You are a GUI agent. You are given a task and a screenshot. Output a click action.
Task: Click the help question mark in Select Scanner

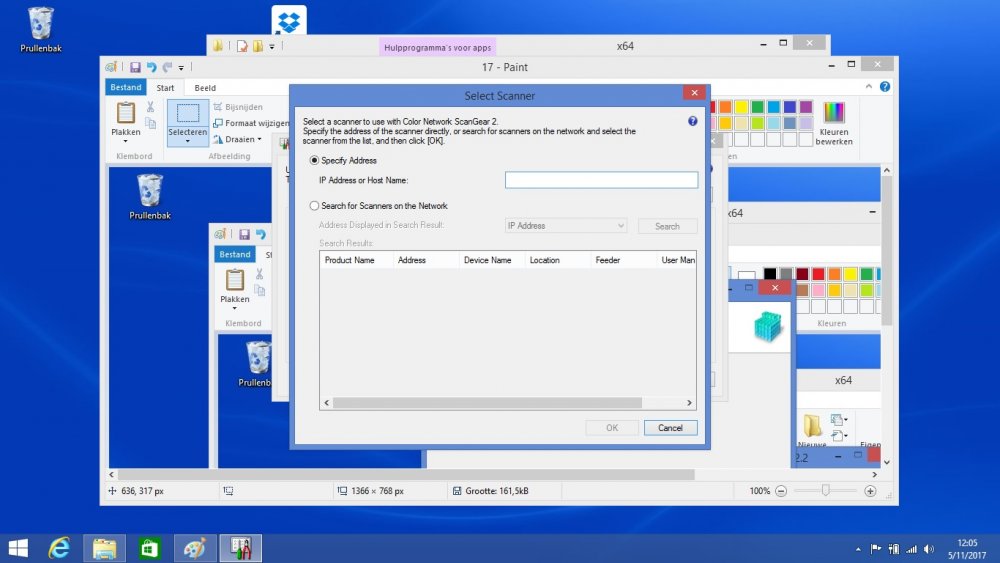(x=692, y=121)
